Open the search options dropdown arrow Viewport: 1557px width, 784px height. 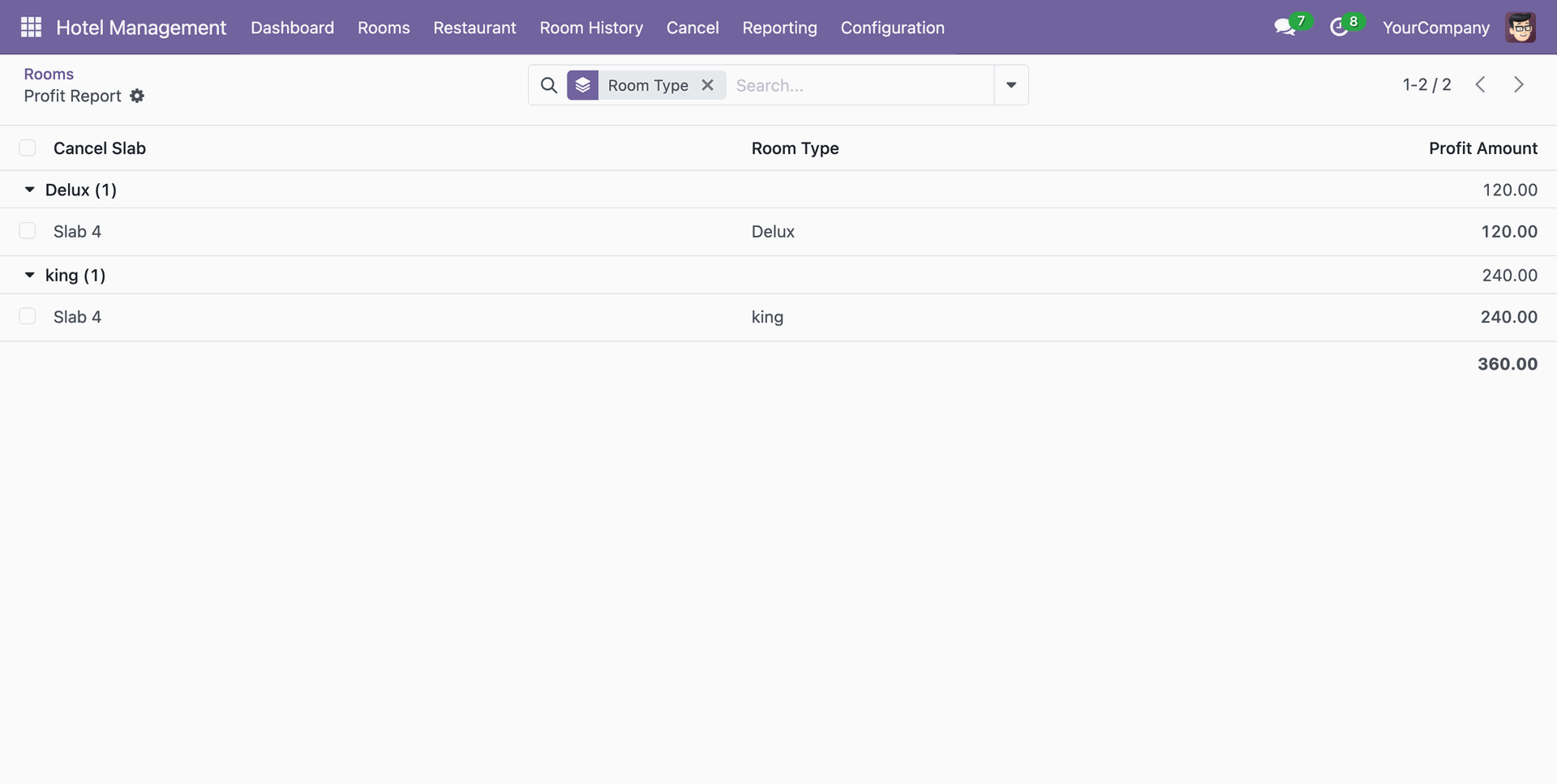click(x=1010, y=85)
